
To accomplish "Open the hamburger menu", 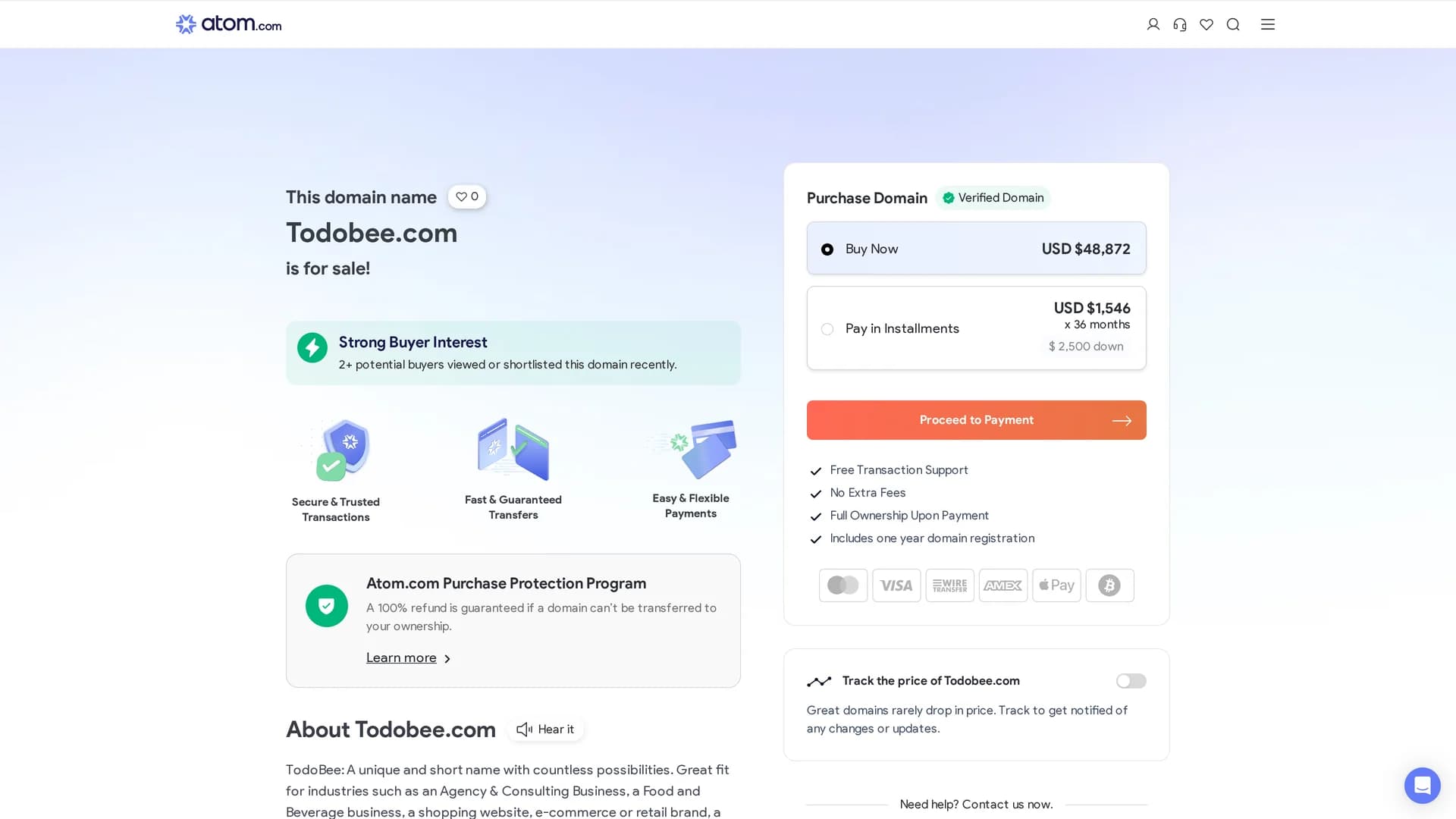I will pos(1268,24).
